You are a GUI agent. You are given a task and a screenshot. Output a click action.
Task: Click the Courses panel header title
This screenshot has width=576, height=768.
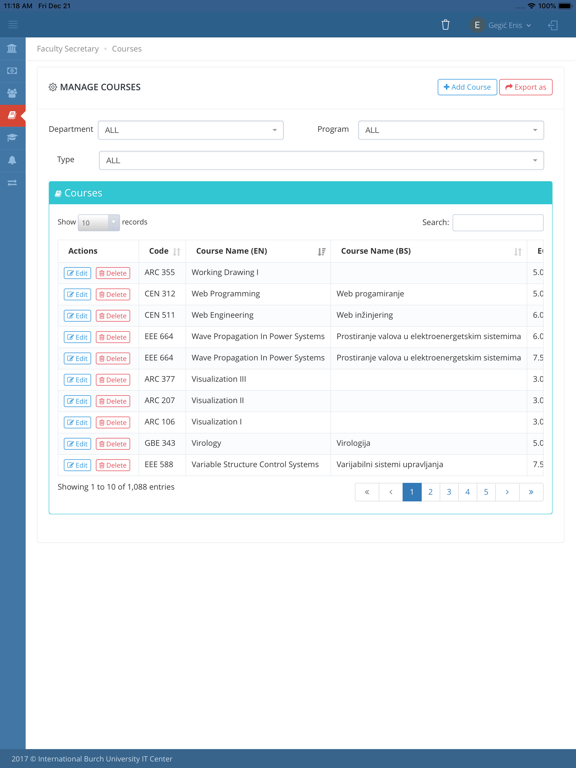(x=83, y=193)
